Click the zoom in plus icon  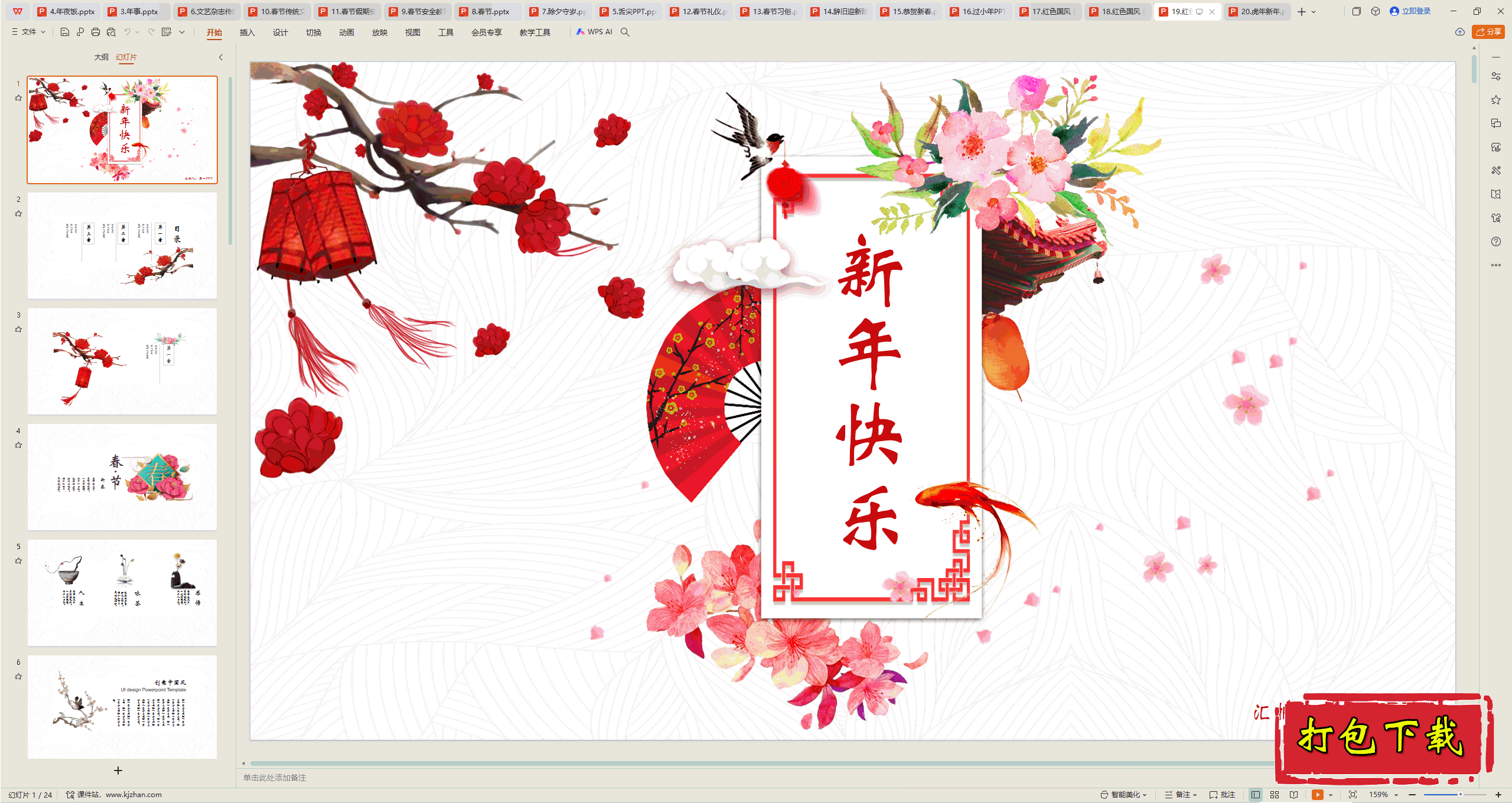click(x=1498, y=795)
